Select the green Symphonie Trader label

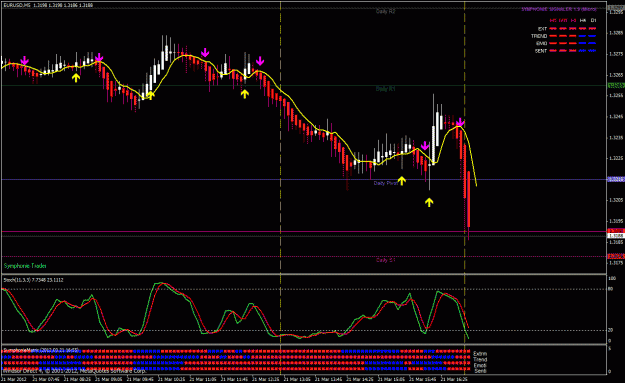(x=25, y=266)
